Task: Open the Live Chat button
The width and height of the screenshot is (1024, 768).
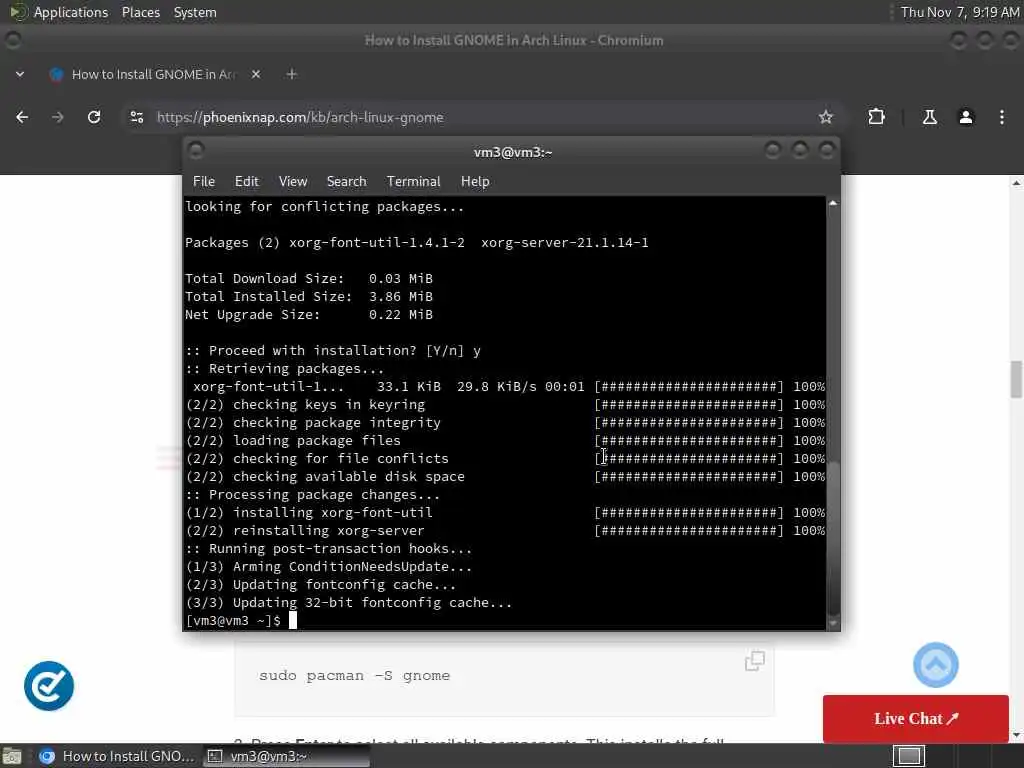Action: tap(916, 718)
